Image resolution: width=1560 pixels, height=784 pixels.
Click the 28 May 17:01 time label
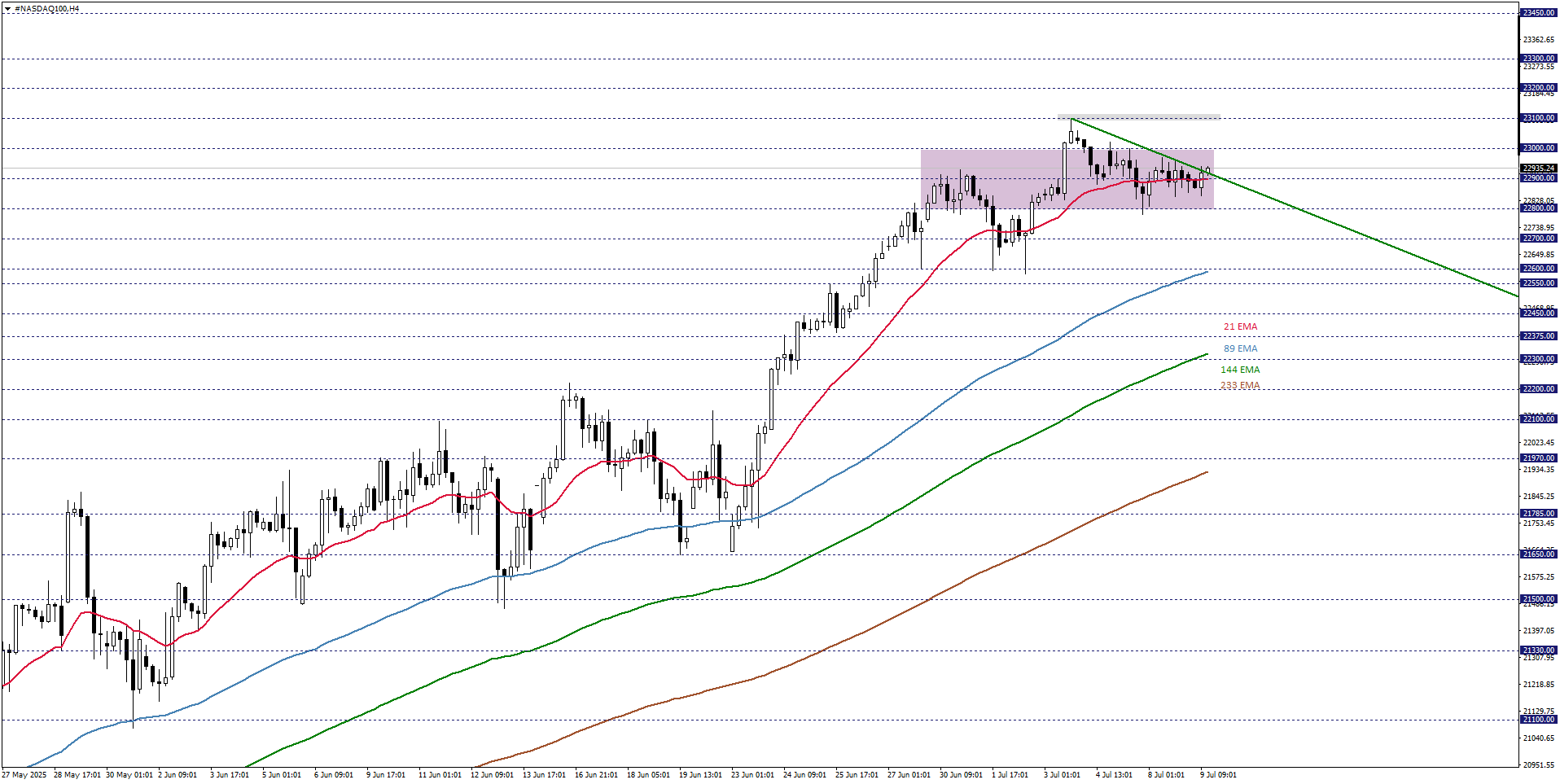click(77, 775)
